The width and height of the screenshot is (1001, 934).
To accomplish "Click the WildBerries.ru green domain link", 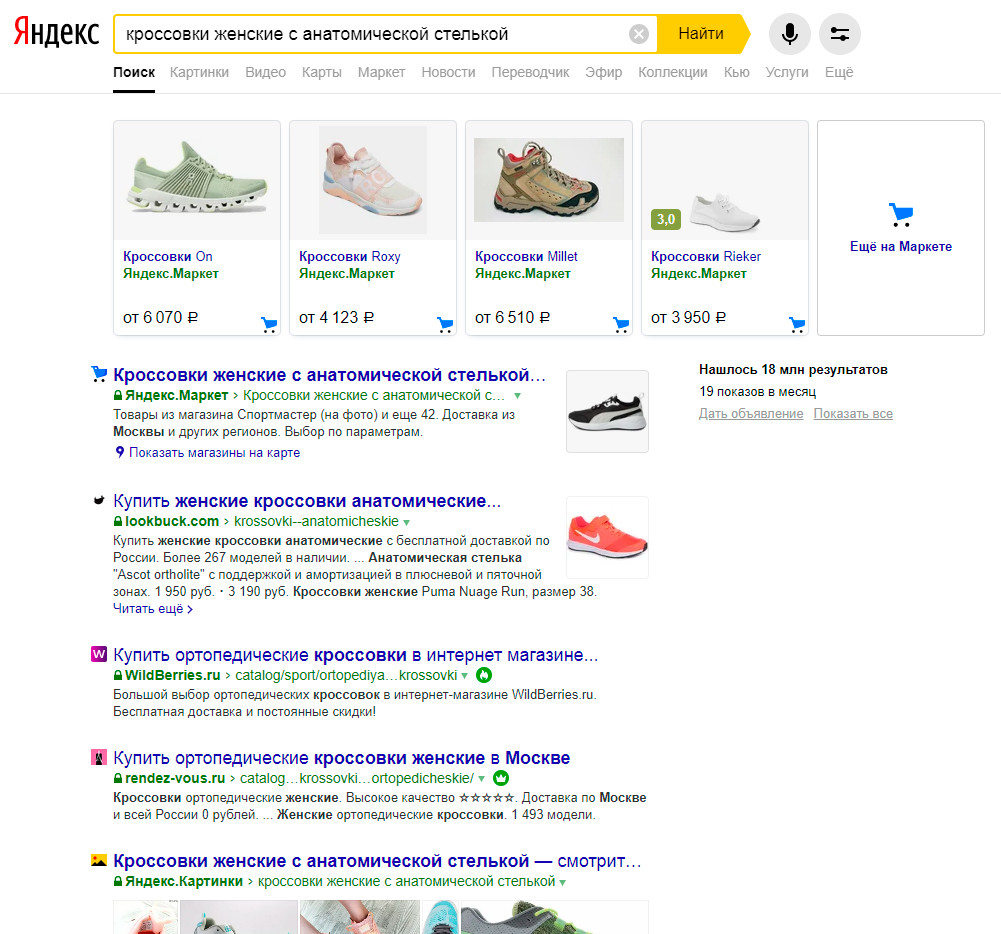I will 172,675.
